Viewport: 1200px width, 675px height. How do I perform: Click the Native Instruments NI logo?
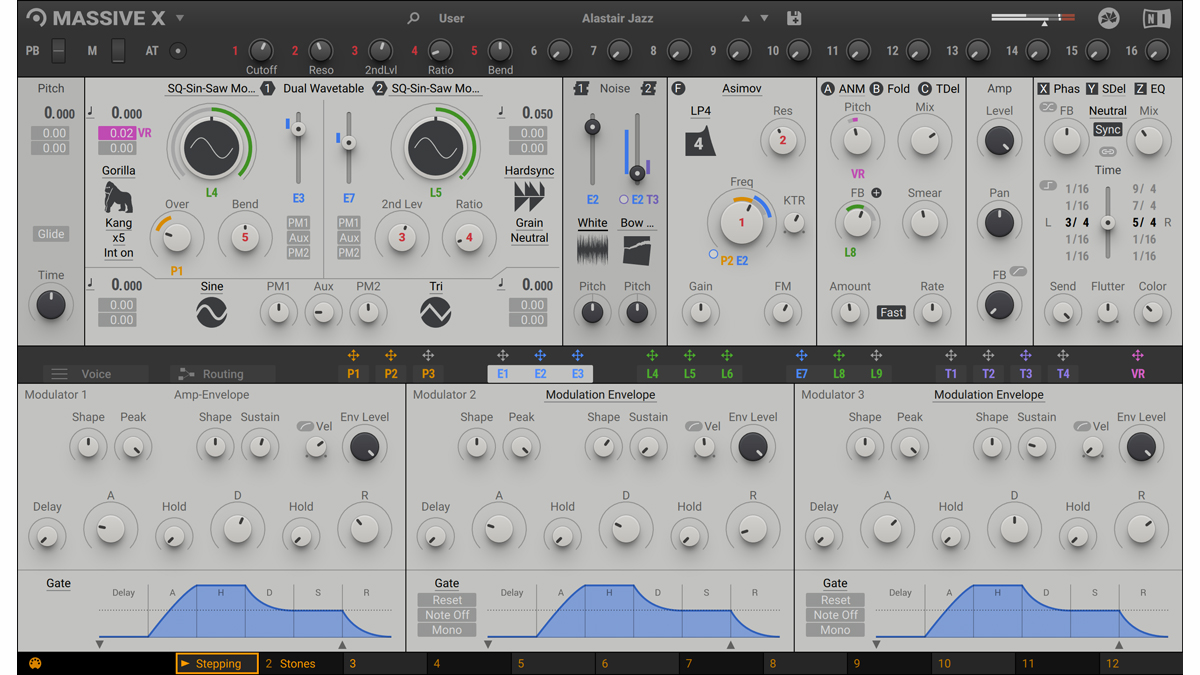[1156, 18]
